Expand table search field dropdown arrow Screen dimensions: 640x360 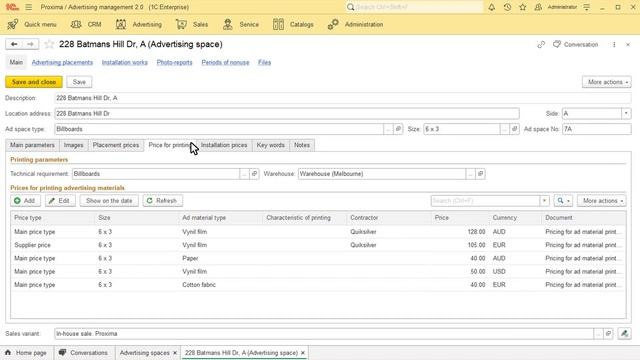(x=544, y=201)
